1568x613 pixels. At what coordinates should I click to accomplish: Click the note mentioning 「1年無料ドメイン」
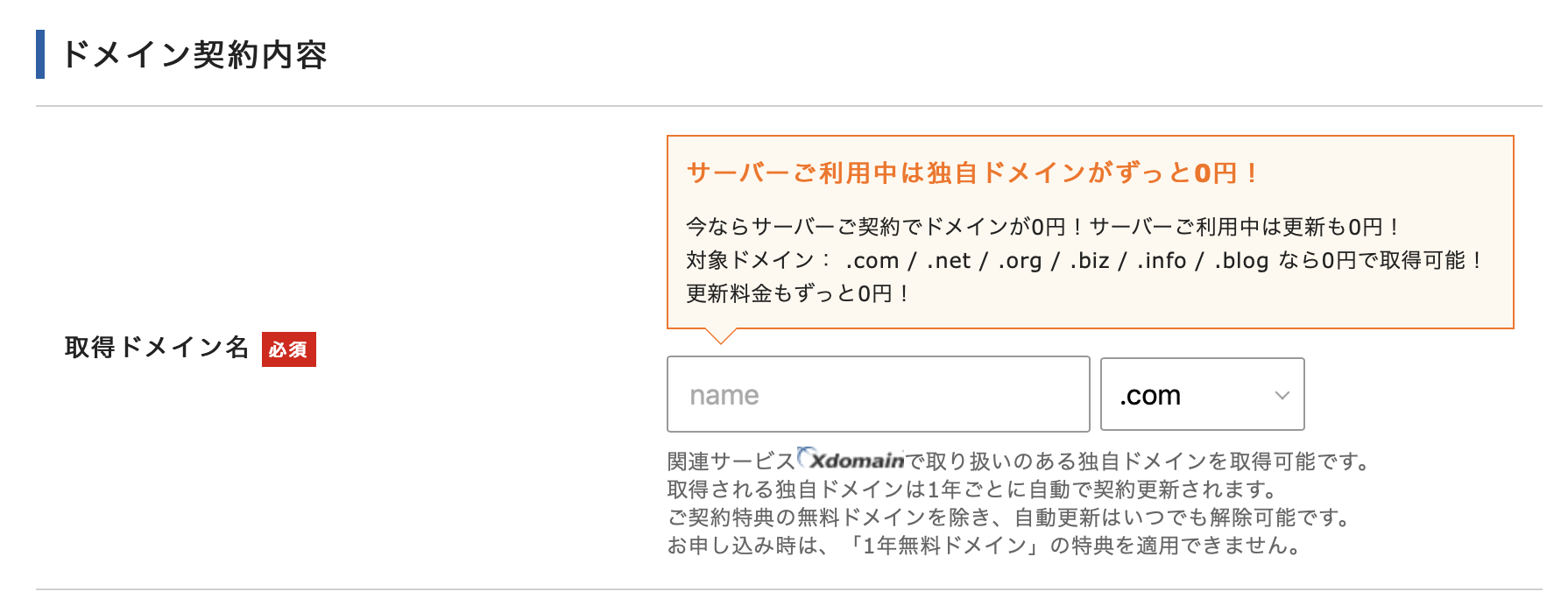985,546
